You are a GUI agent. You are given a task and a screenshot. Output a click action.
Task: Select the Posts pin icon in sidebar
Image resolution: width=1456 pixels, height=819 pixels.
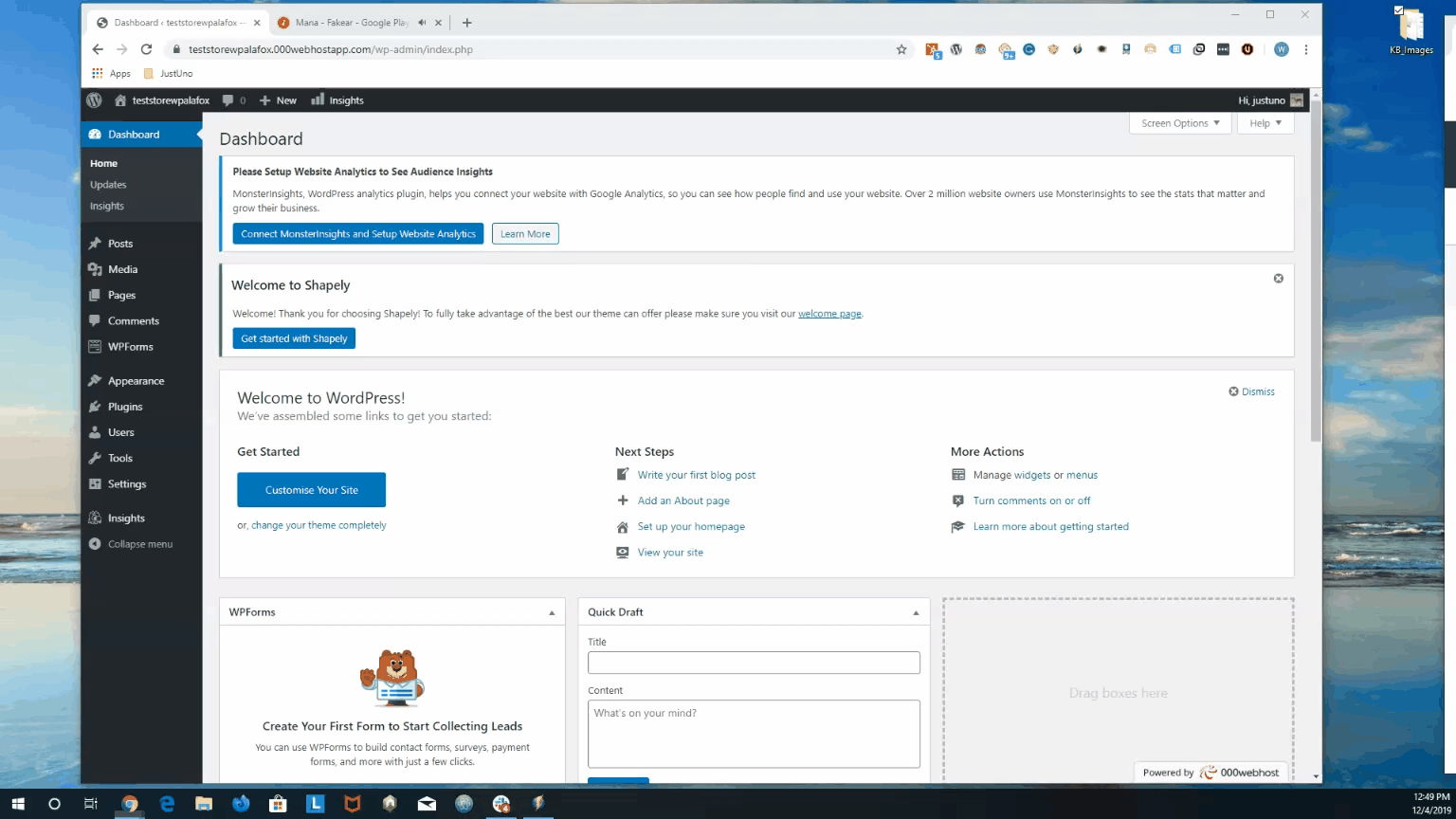click(x=96, y=243)
